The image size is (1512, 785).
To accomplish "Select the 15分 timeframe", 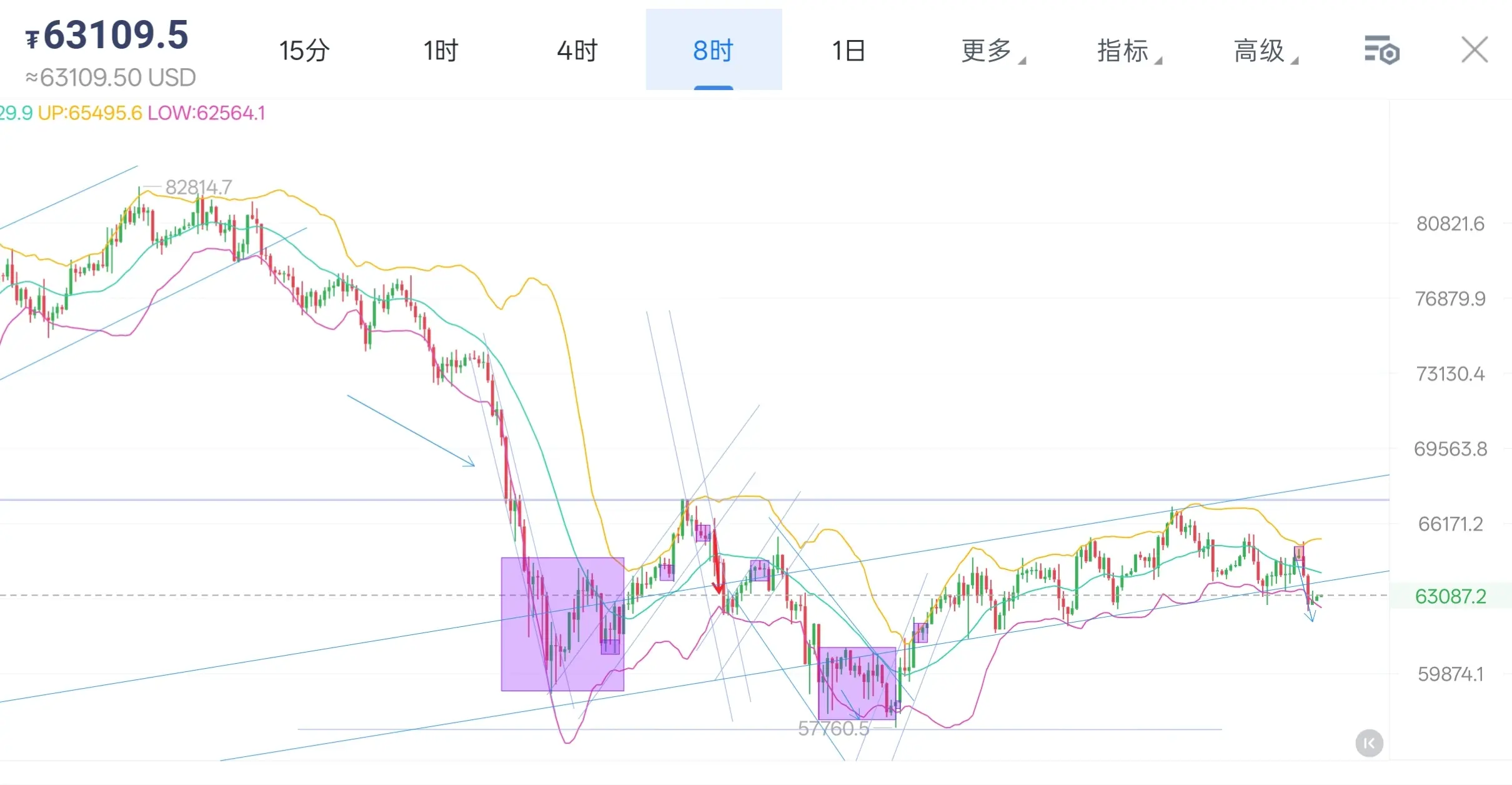I will 304,51.
